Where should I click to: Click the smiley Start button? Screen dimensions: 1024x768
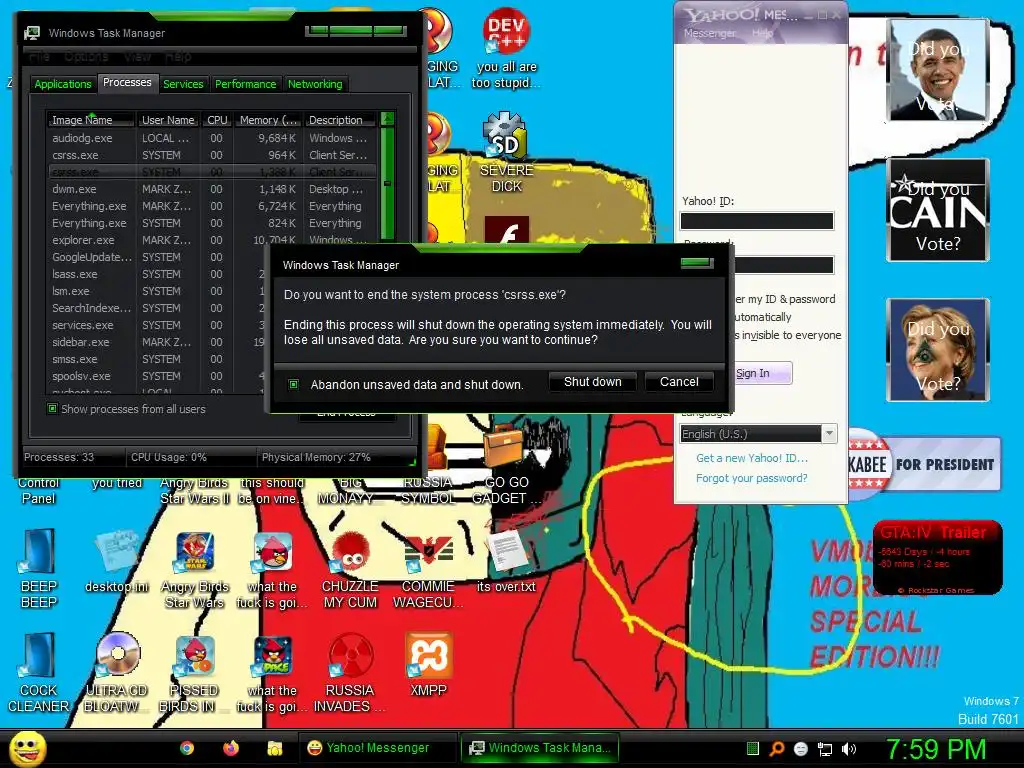tap(27, 749)
